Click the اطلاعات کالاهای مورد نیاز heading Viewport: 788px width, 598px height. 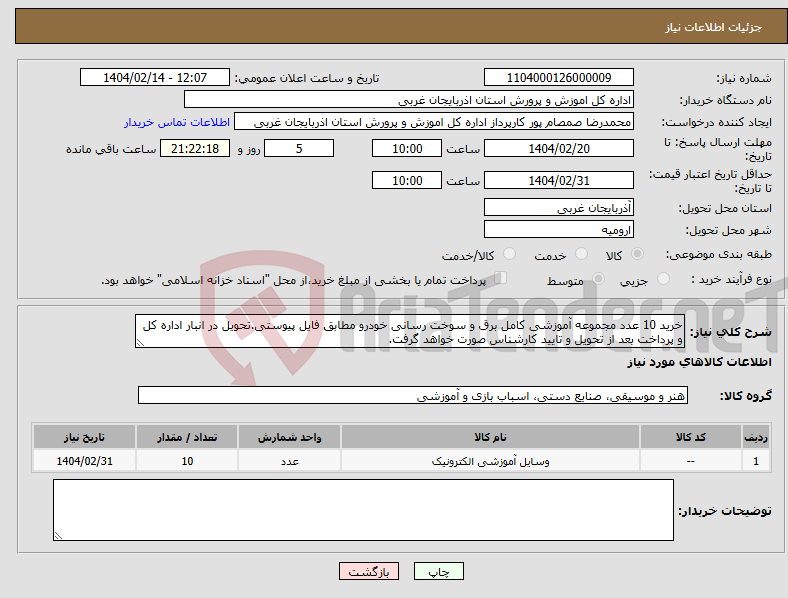pos(699,362)
